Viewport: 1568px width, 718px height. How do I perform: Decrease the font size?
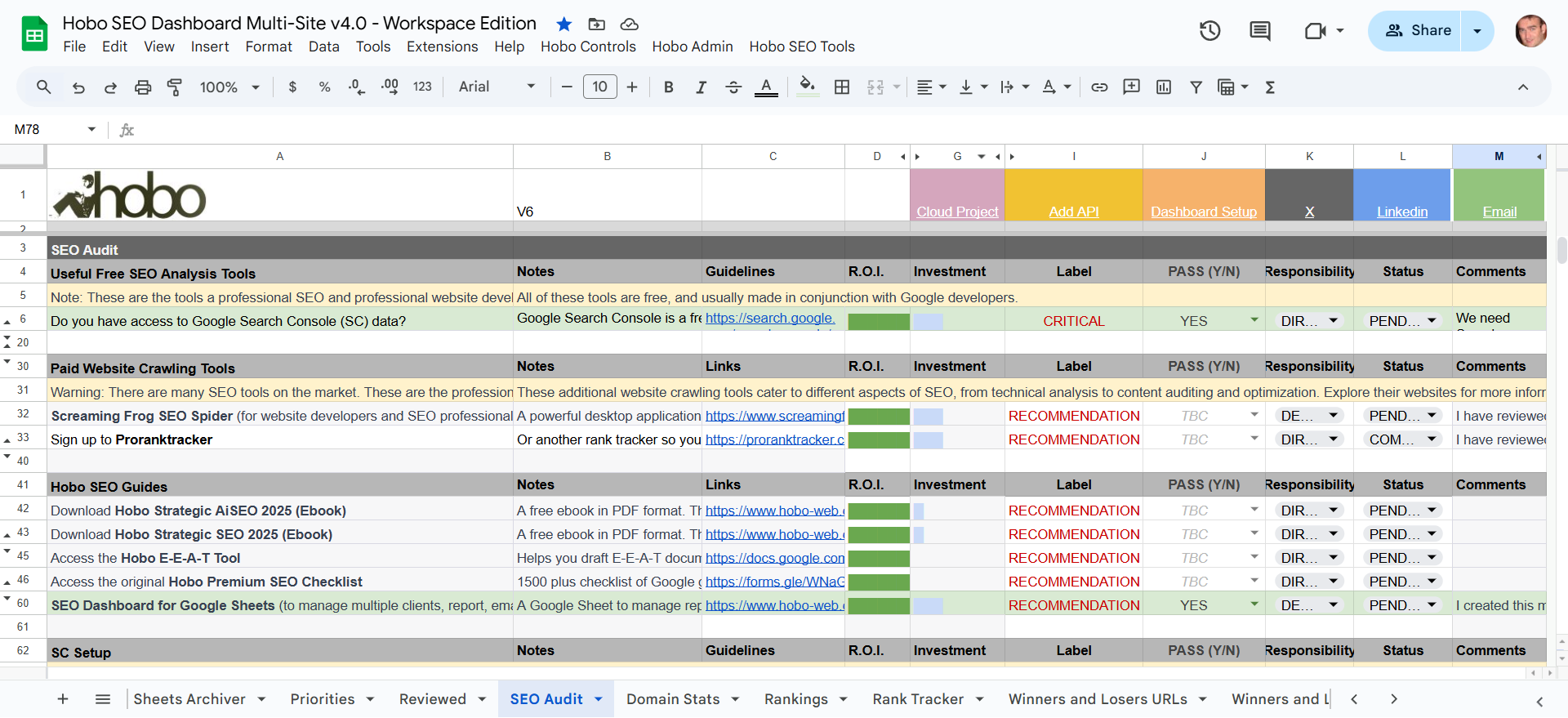click(x=567, y=87)
